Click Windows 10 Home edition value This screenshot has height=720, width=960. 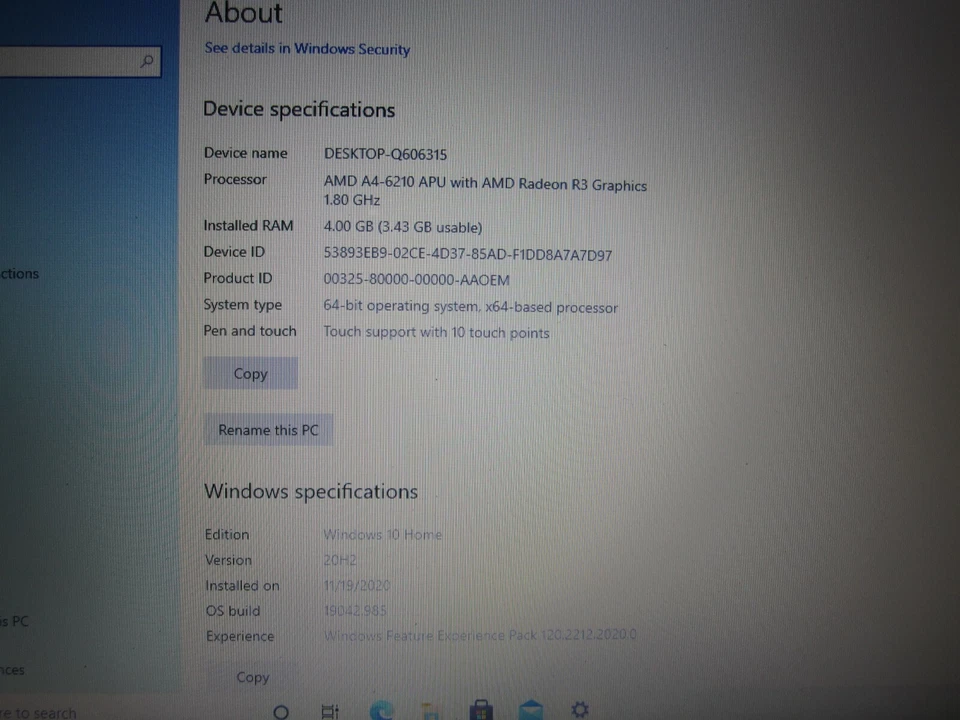382,534
